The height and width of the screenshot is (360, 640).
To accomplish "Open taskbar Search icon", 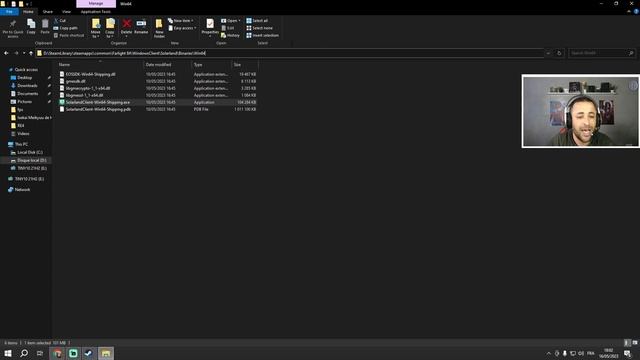I will click(24, 353).
